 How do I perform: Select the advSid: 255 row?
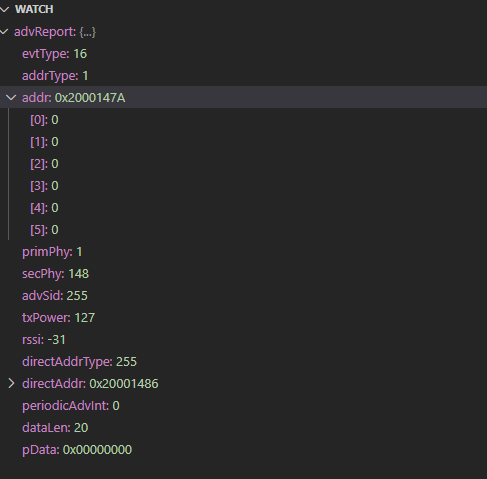coord(243,296)
